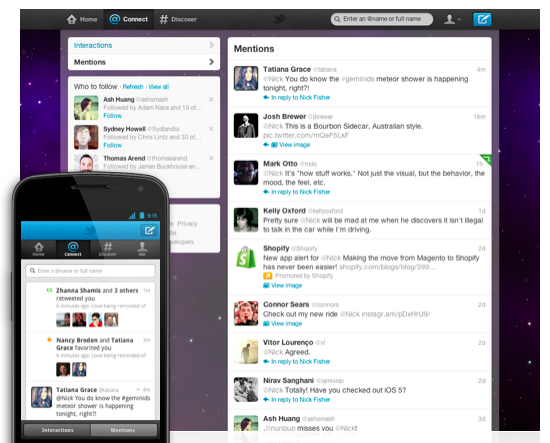Viewport: 550px width, 443px height.
Task: Follow Sydney Howell from suggestions
Action: 112,145
